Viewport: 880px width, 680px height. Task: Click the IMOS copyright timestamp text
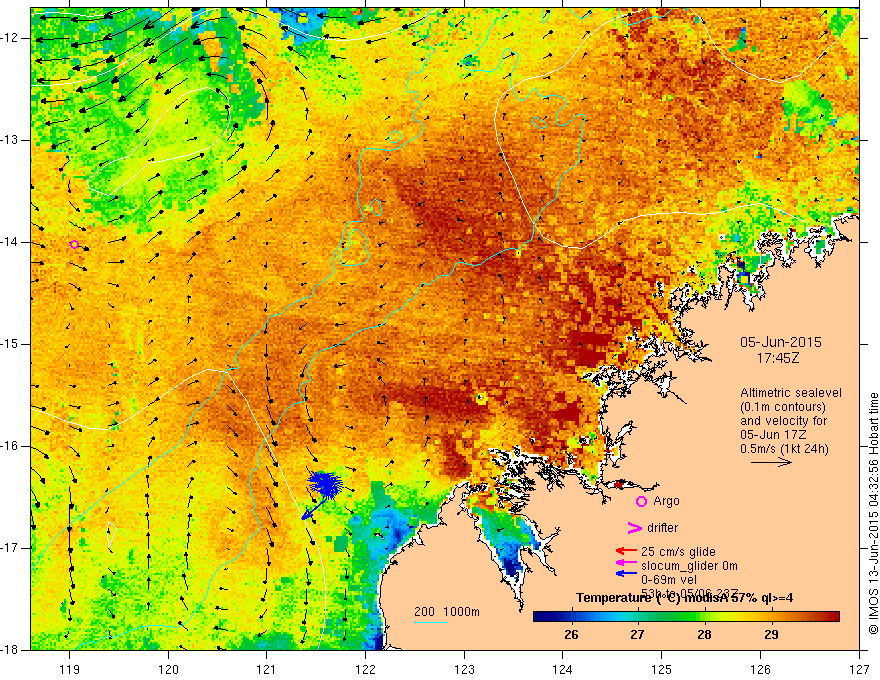pyautogui.click(x=873, y=513)
